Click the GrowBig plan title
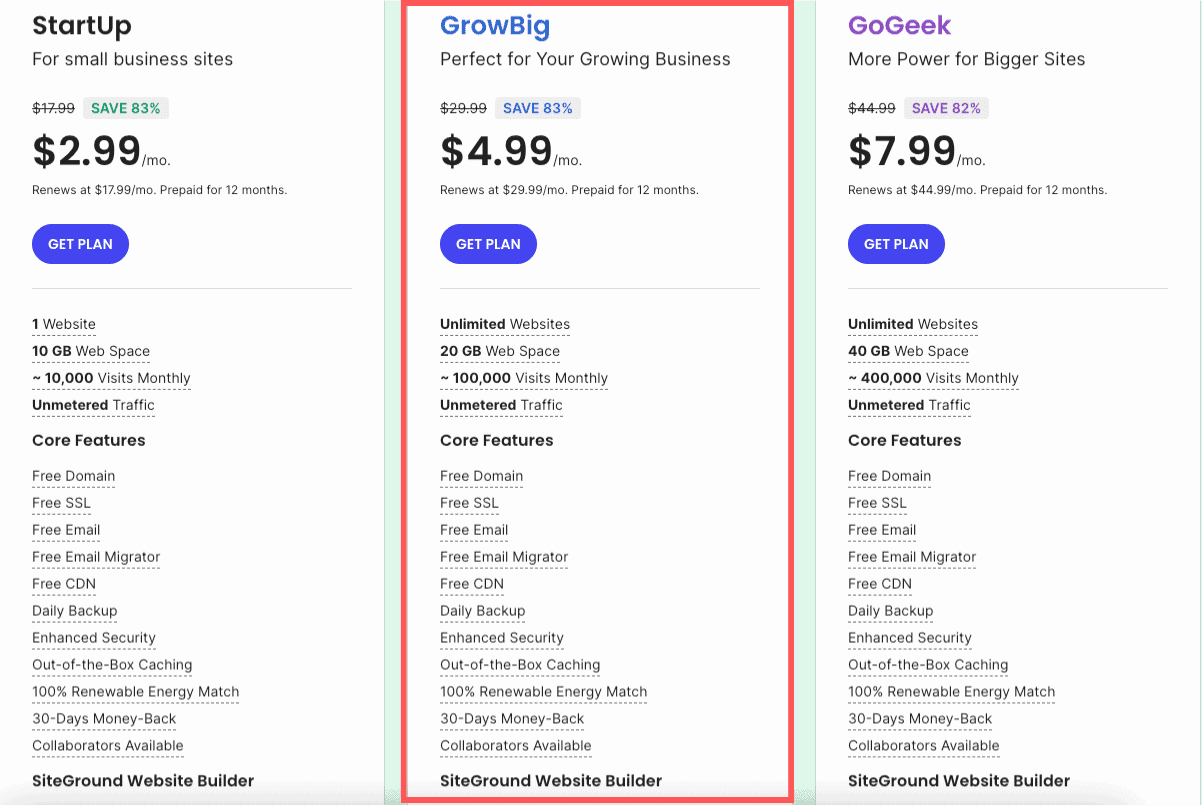The height and width of the screenshot is (806, 1202). (x=494, y=25)
